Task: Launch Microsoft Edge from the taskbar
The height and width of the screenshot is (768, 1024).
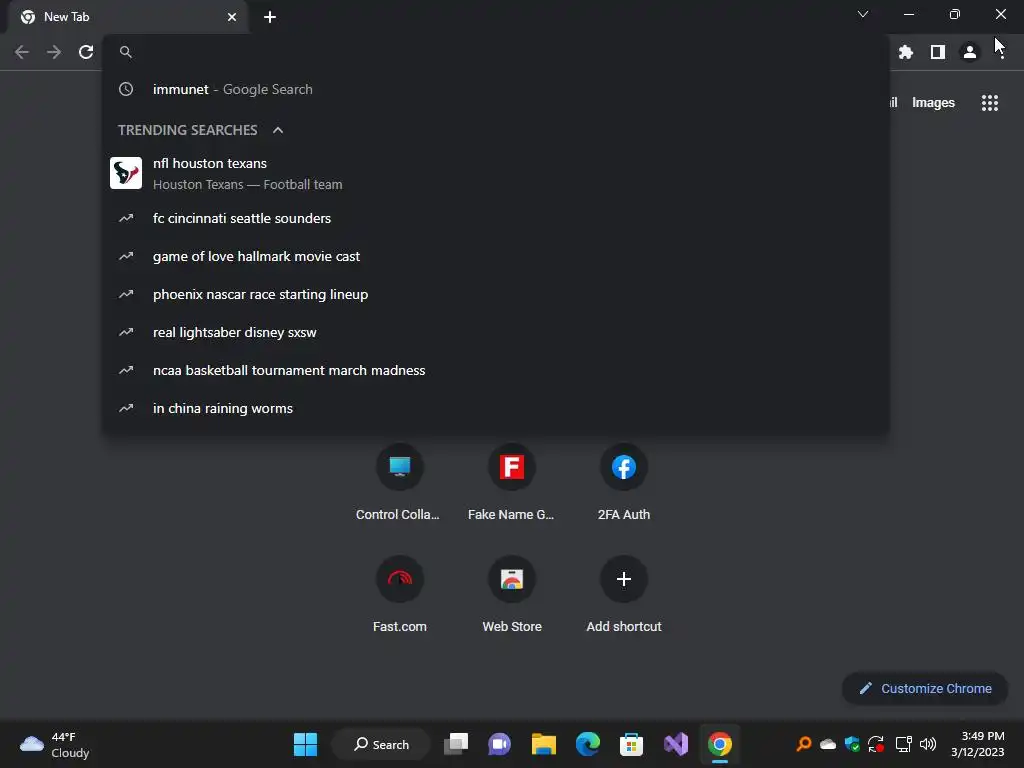Action: point(587,744)
